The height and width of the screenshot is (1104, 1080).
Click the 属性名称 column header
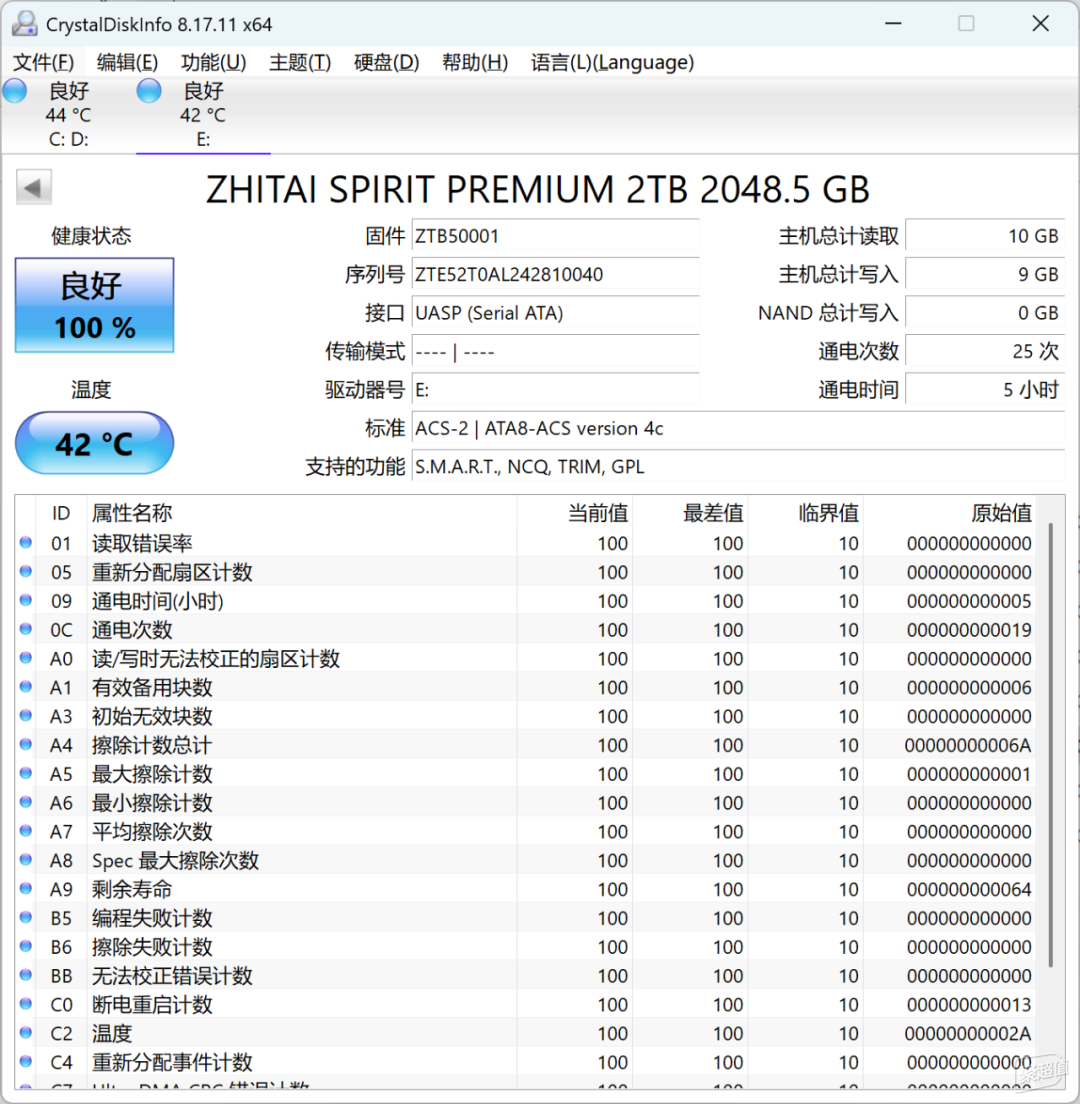pos(301,513)
